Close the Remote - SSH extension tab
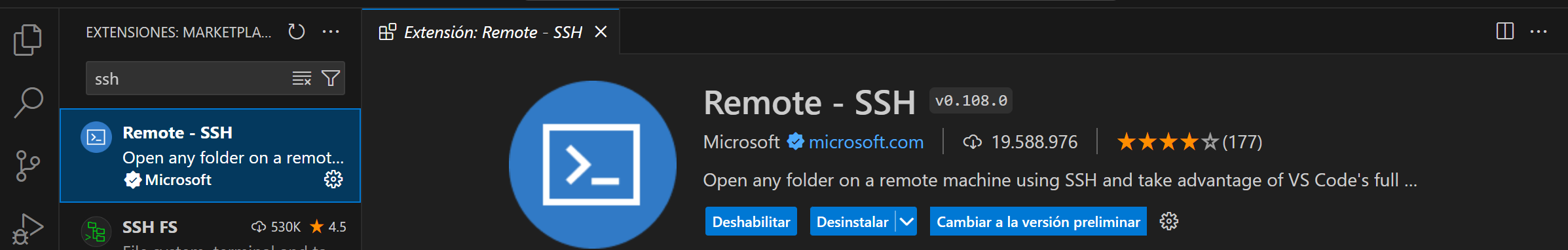 point(601,31)
